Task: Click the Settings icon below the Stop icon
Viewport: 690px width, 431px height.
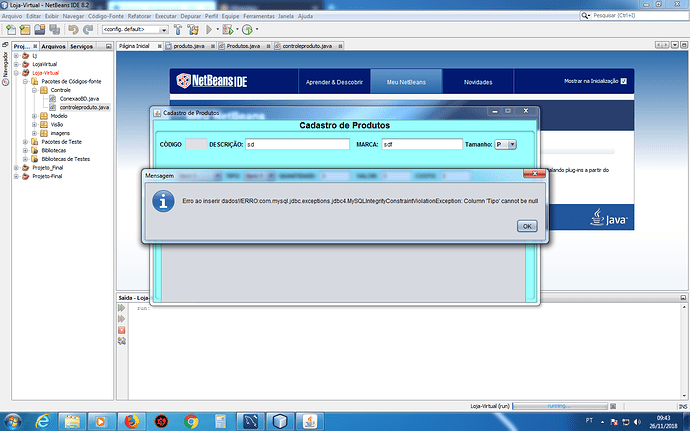Action: (122, 341)
